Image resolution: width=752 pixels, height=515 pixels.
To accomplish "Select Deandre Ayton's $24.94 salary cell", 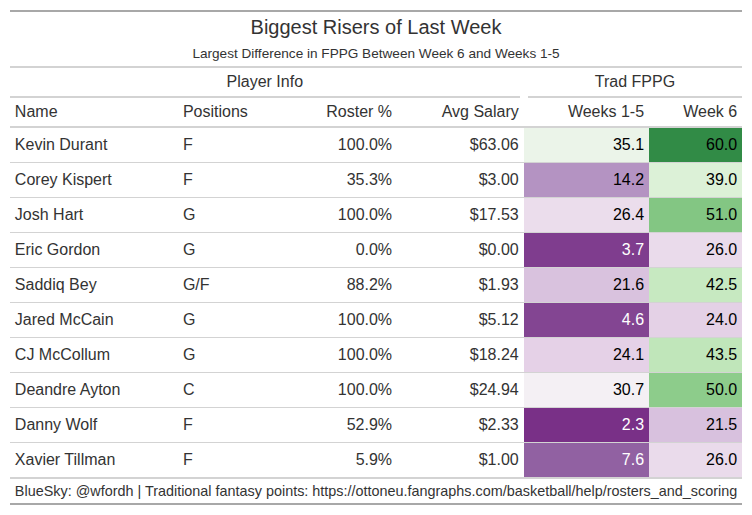I will [493, 390].
